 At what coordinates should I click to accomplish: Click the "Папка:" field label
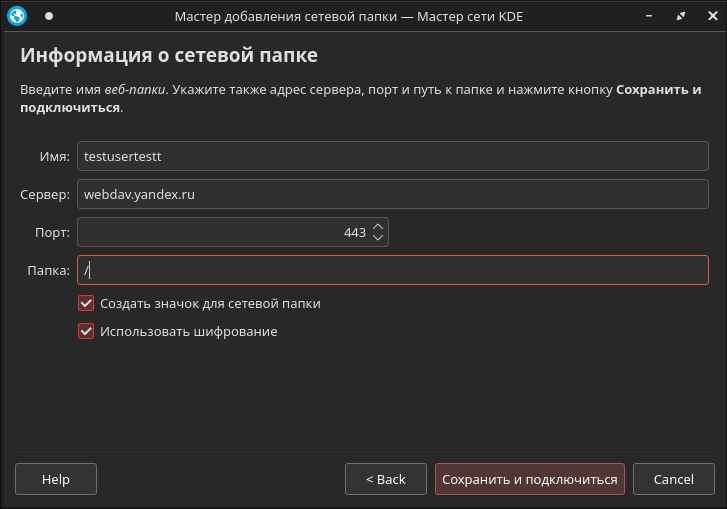(49, 270)
